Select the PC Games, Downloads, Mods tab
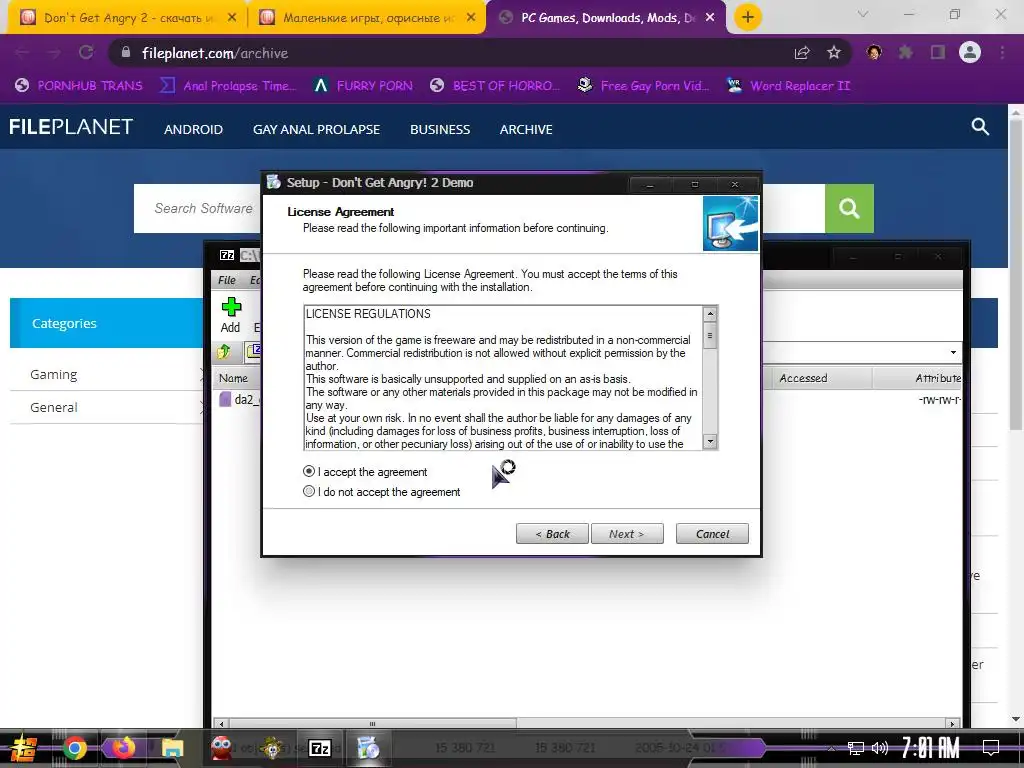1024x768 pixels. pyautogui.click(x=605, y=18)
